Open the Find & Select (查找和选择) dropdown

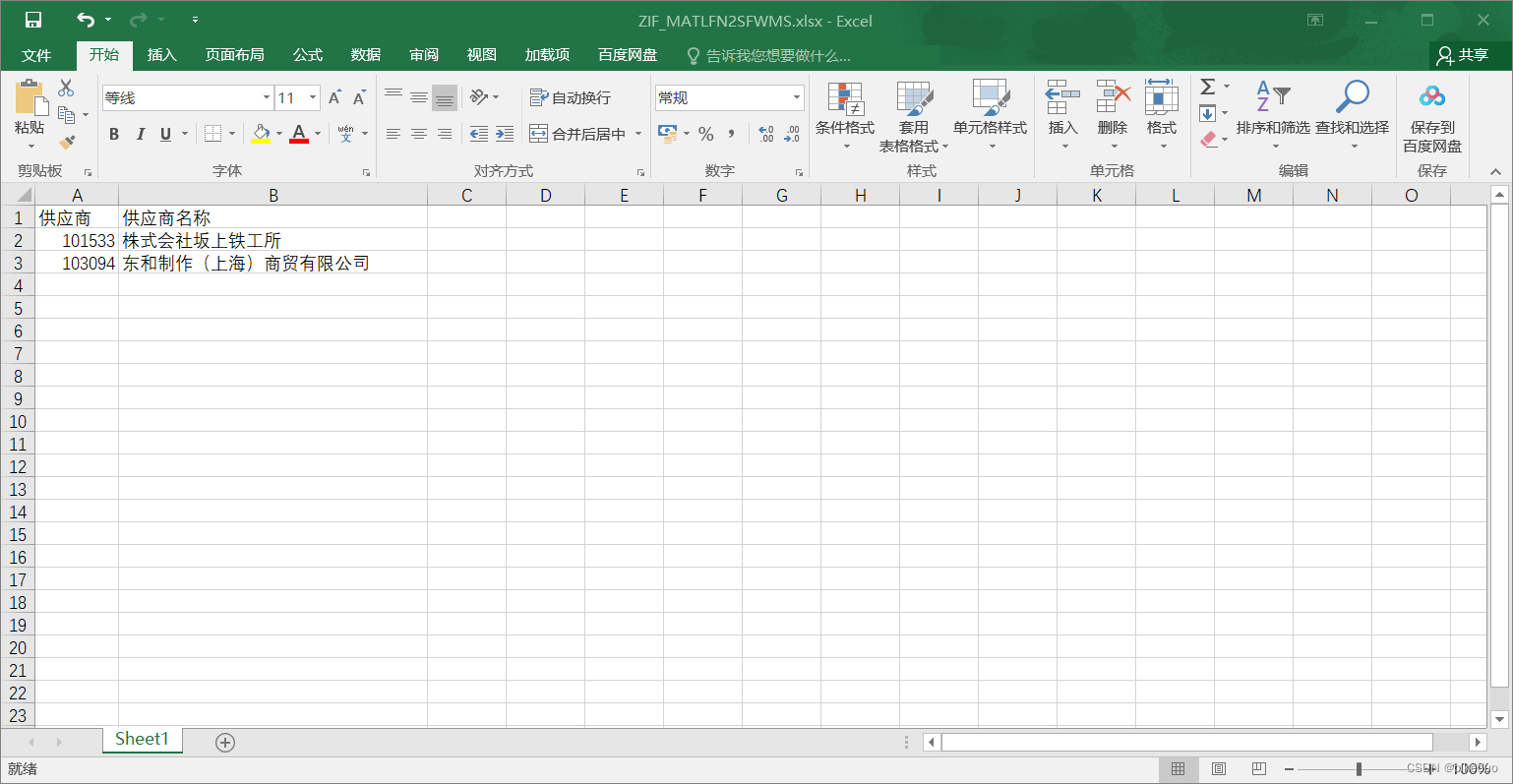[1353, 116]
